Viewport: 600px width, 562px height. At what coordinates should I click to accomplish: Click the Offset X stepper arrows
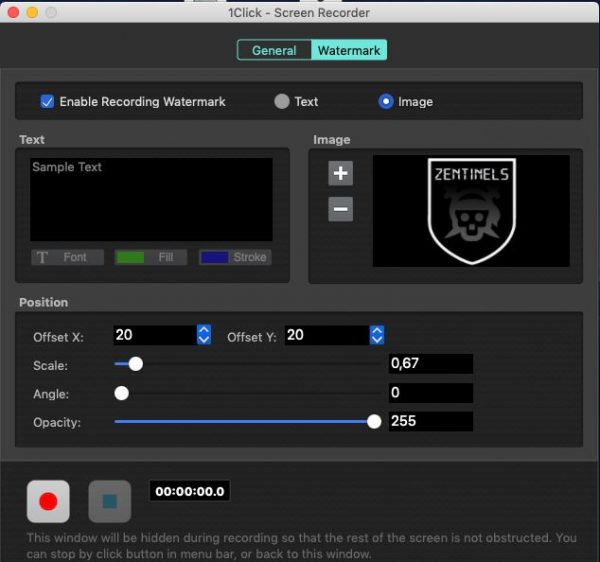204,335
